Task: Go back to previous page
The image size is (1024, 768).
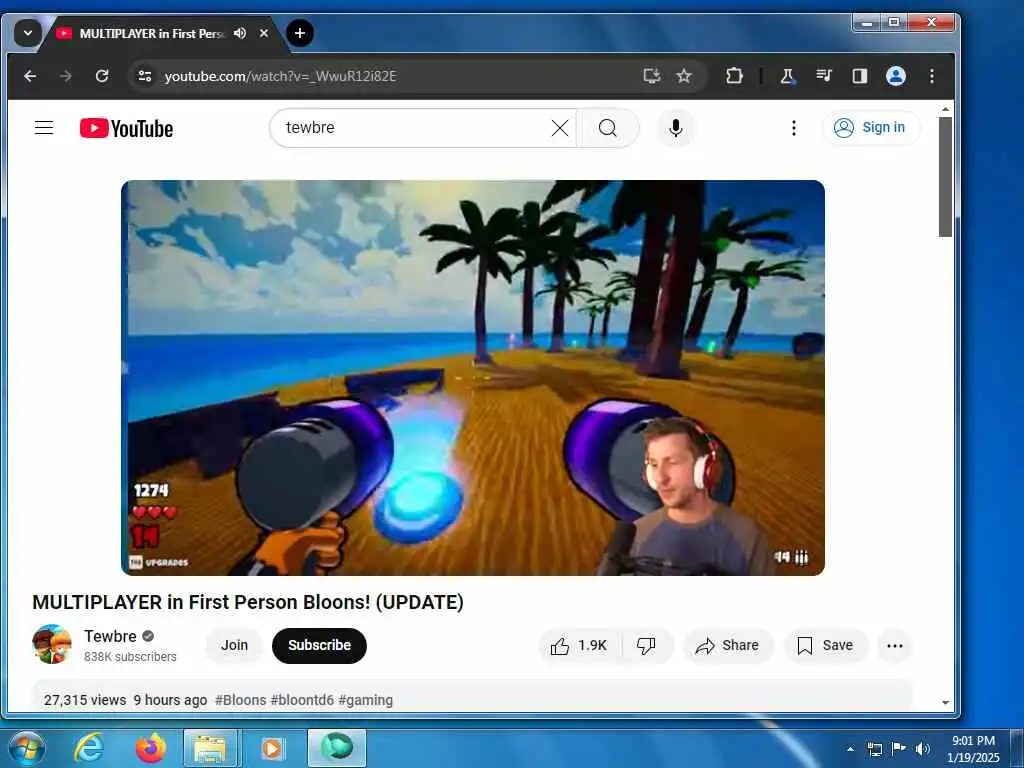Action: [30, 76]
